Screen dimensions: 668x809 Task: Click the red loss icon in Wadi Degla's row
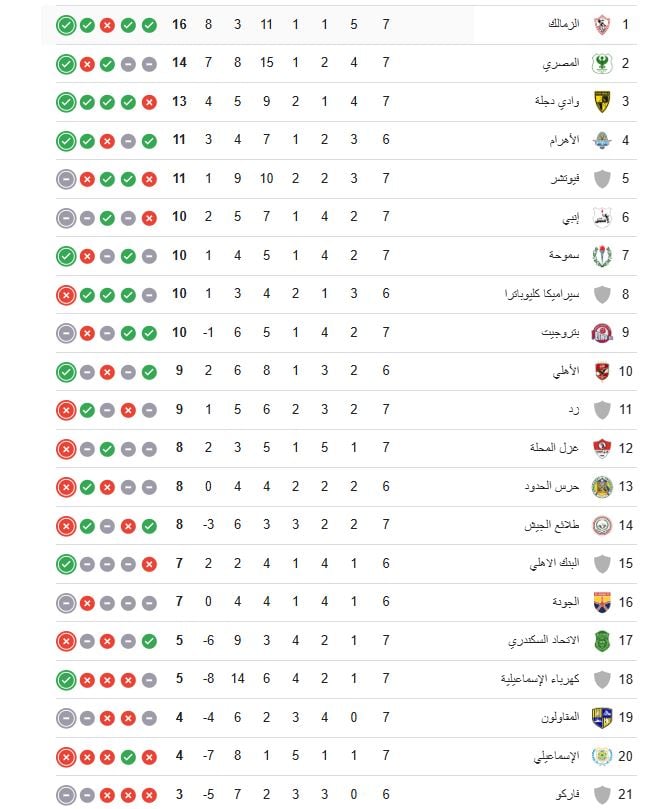(149, 102)
